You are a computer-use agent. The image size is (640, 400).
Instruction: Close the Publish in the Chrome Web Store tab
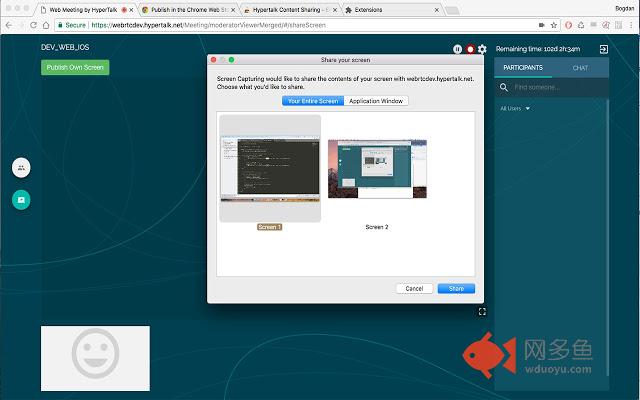(x=233, y=10)
